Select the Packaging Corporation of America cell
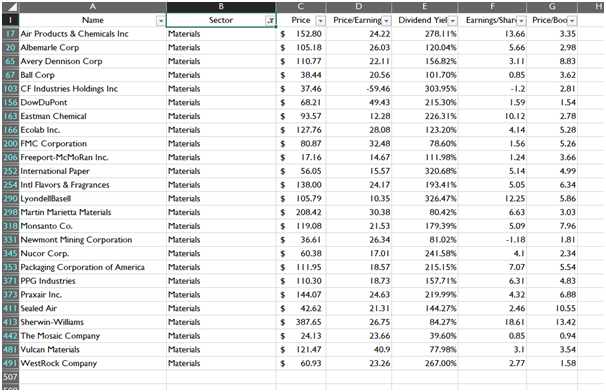Screen dimensions: 606x392 [93, 267]
